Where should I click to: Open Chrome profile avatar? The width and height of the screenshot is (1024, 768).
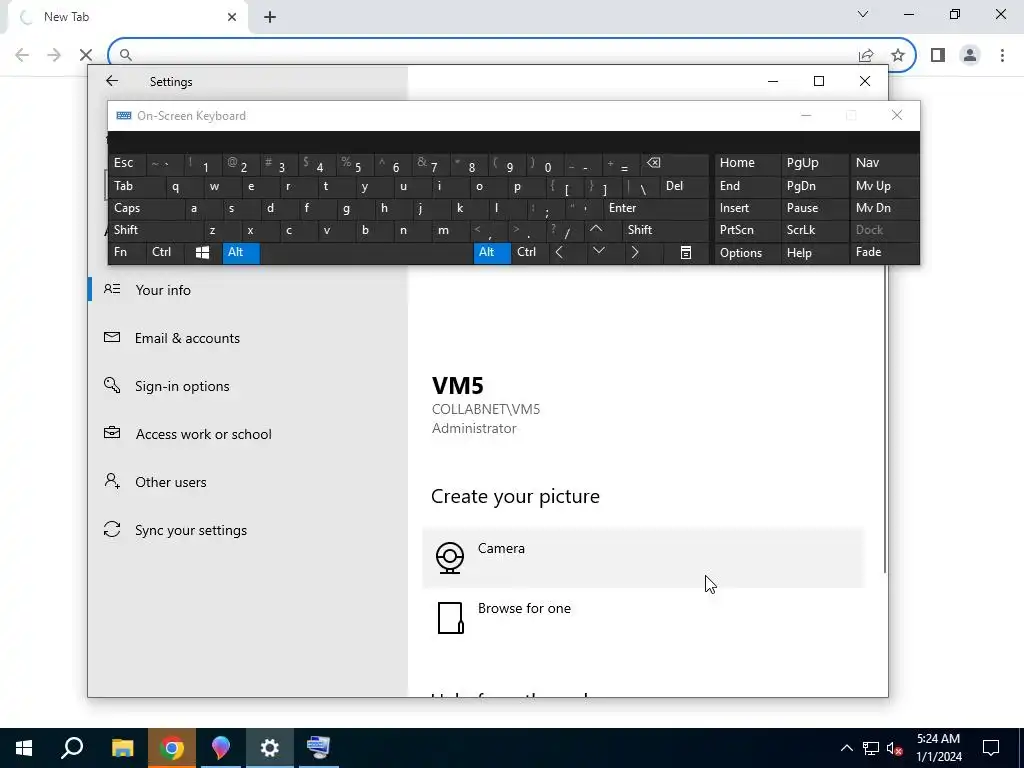[970, 55]
